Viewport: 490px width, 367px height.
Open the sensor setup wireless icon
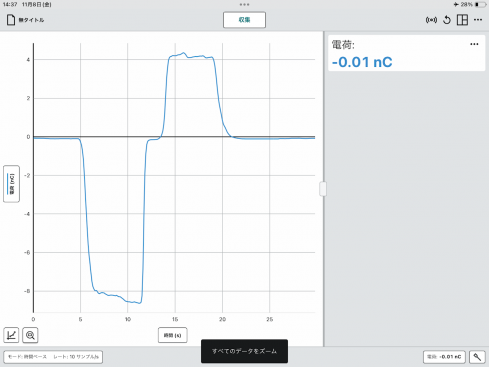(x=431, y=20)
